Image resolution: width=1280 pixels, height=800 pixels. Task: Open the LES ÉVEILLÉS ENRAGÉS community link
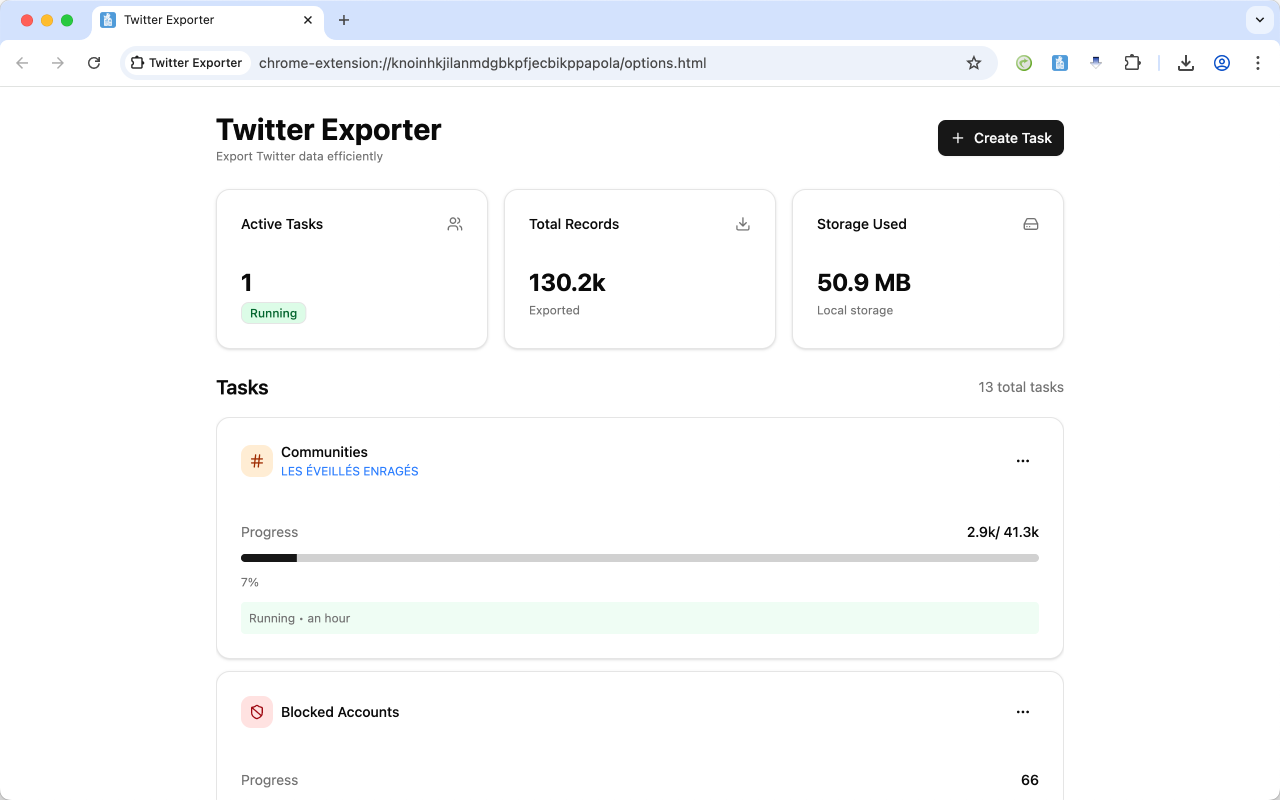point(350,470)
